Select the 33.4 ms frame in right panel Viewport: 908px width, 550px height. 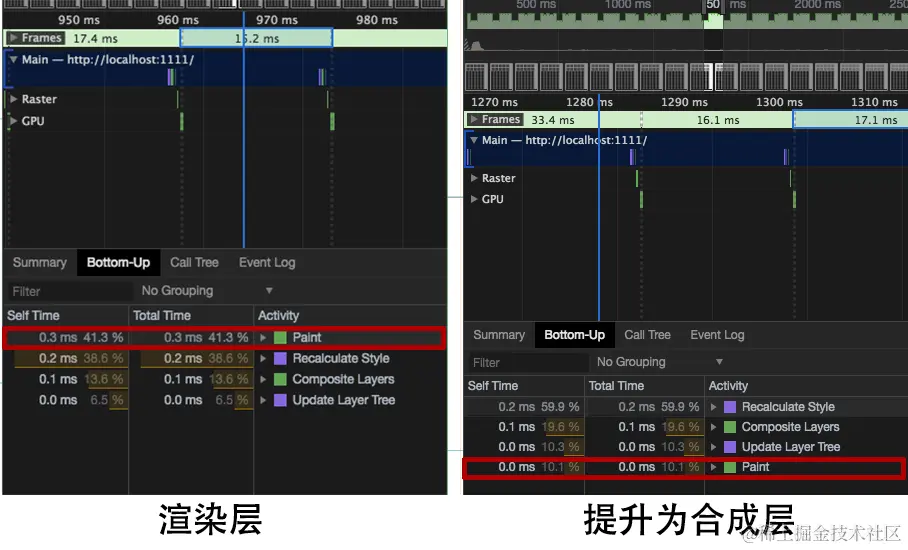coord(553,120)
